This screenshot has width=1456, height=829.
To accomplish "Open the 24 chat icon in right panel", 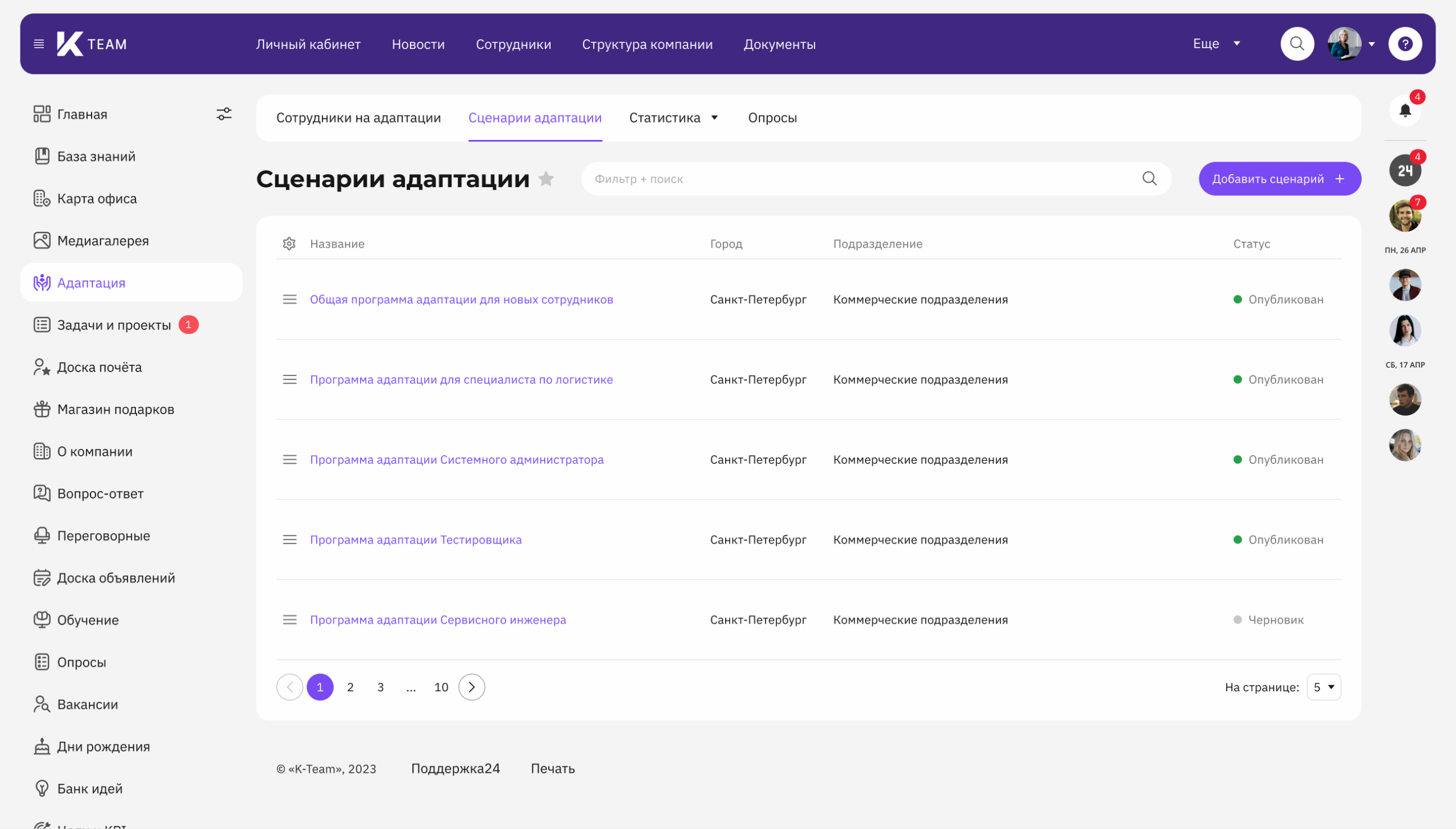I will (1404, 170).
